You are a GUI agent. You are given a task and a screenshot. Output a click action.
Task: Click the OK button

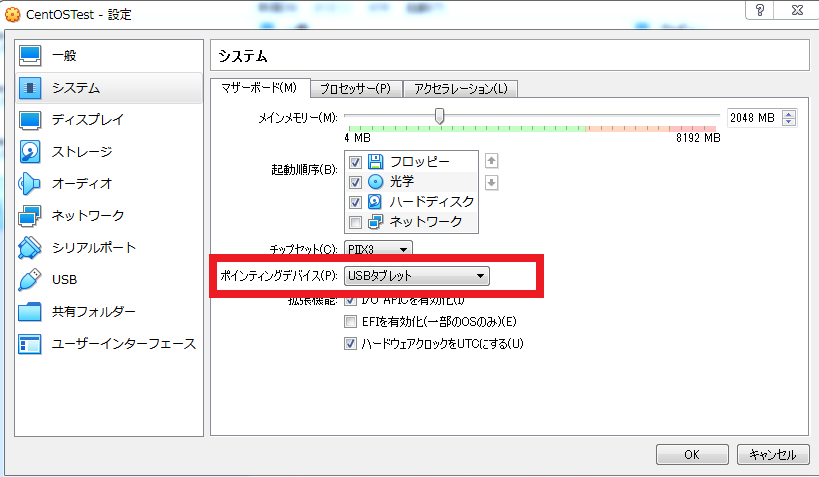[692, 455]
